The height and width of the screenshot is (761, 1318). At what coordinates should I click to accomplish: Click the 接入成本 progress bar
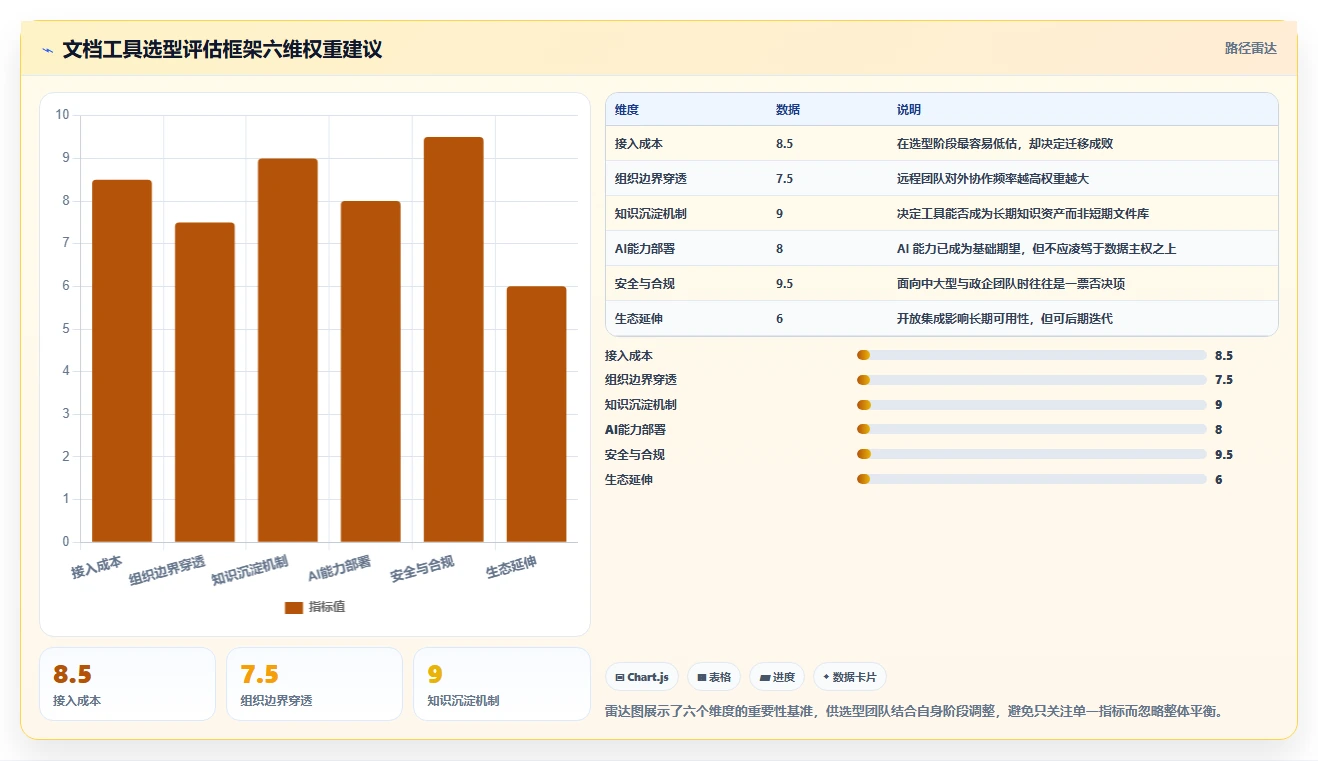pyautogui.click(x=1032, y=355)
